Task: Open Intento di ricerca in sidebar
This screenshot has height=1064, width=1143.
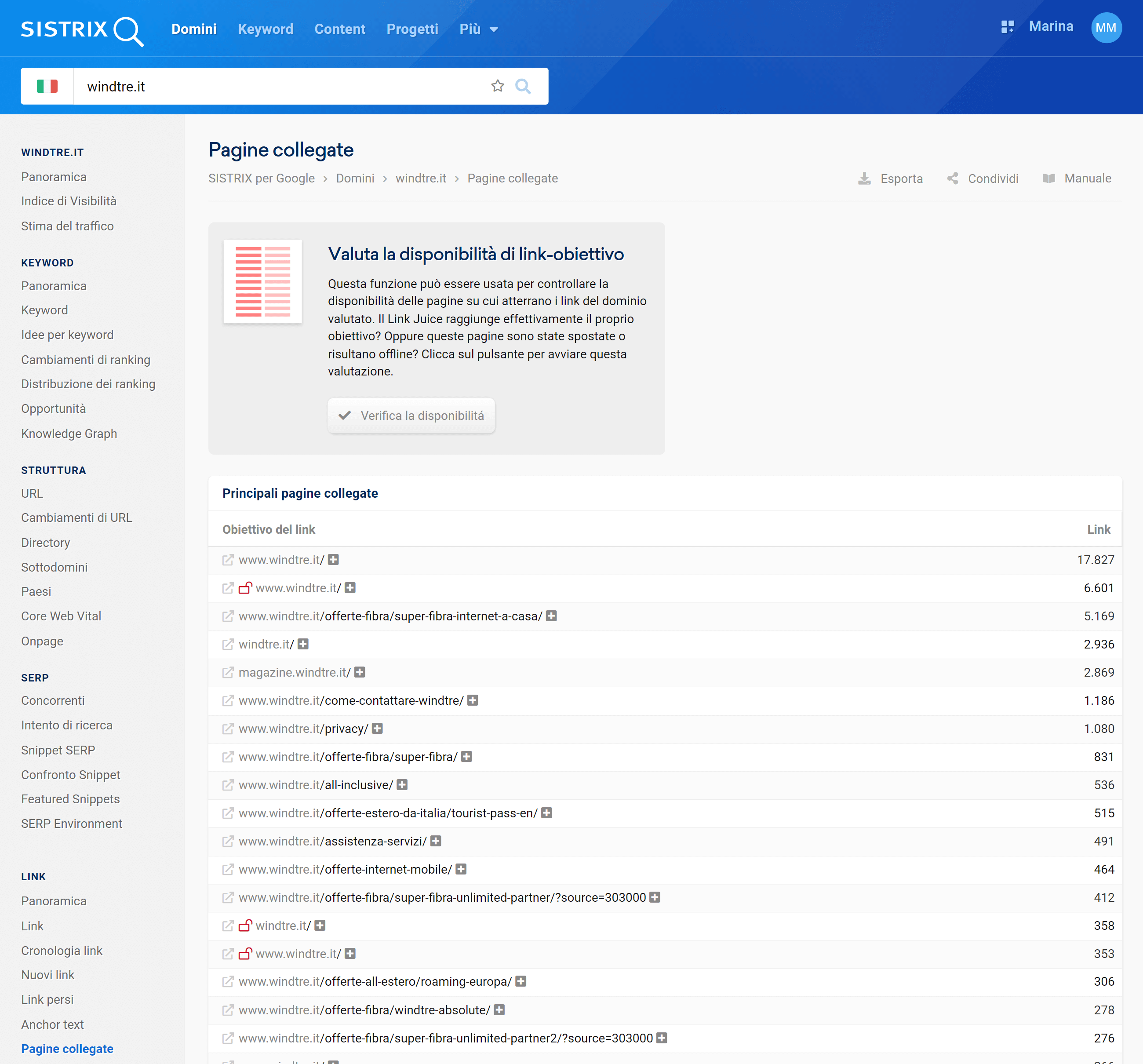Action: (x=67, y=726)
